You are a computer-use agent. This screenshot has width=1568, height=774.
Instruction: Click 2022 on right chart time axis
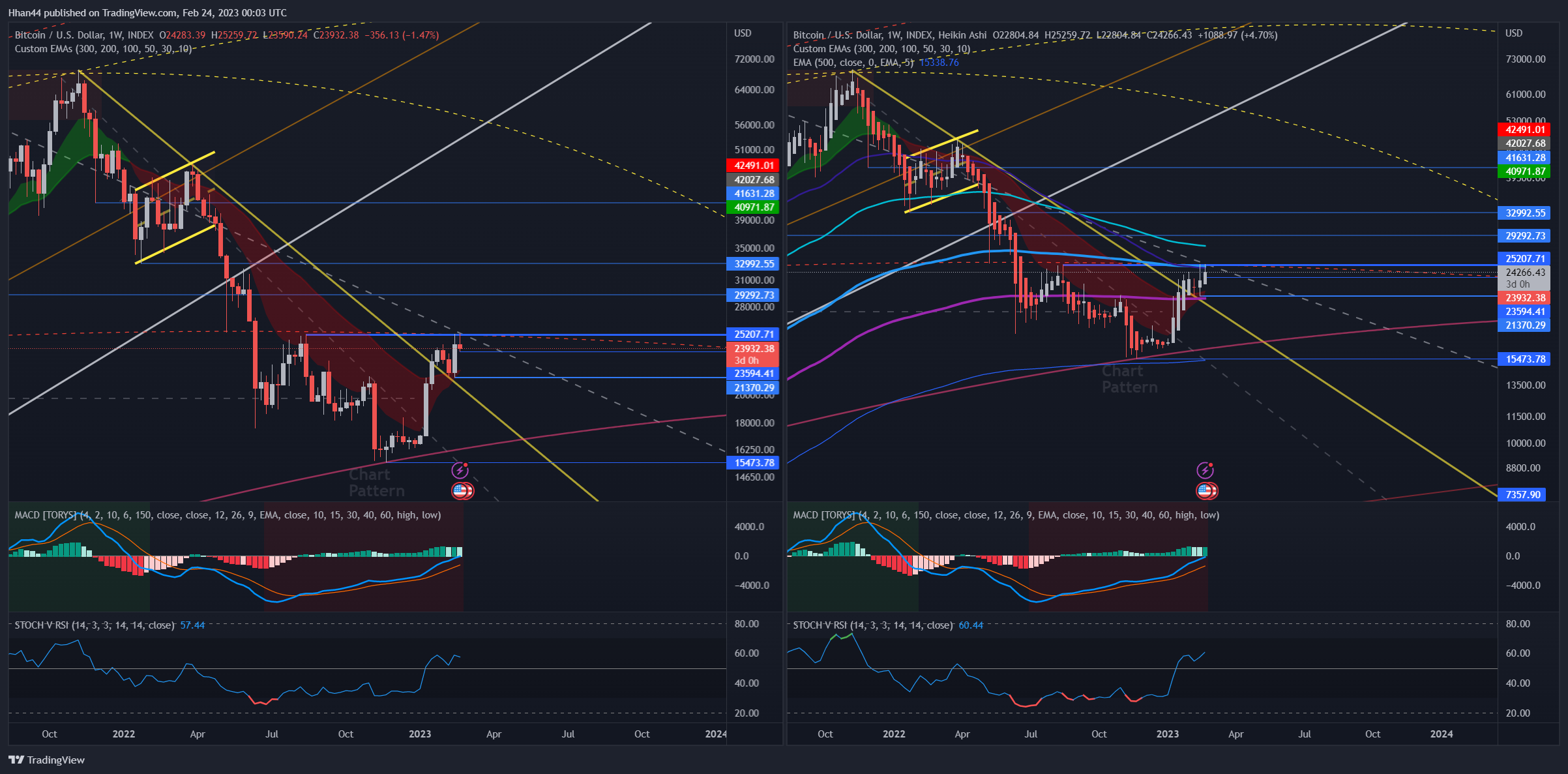tap(894, 734)
